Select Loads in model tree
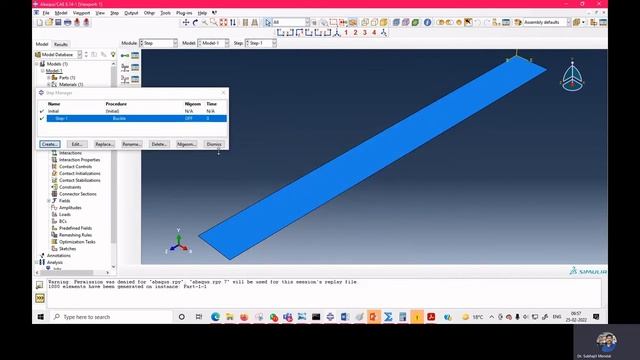640x360 pixels. click(64, 214)
